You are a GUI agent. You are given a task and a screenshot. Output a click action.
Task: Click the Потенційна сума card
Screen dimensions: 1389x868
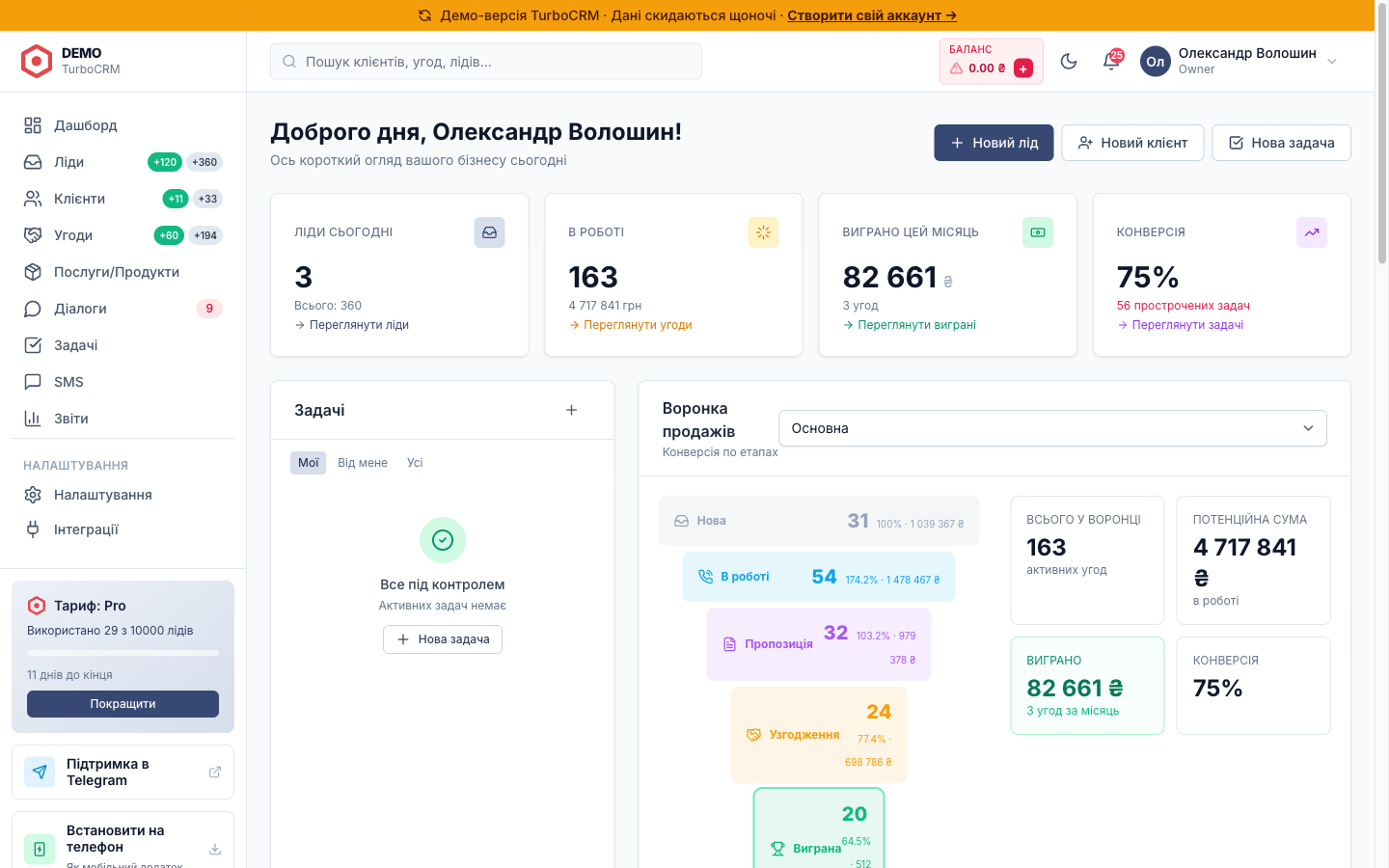(x=1254, y=560)
